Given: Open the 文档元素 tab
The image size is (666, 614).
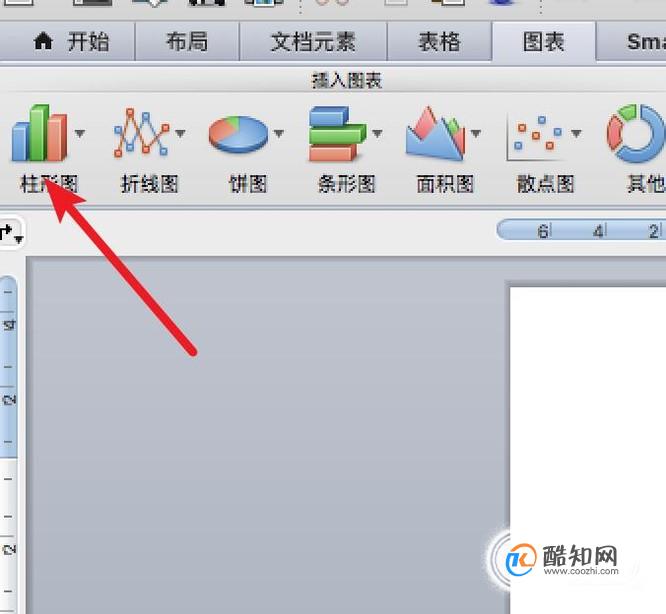Looking at the screenshot, I should tap(313, 42).
